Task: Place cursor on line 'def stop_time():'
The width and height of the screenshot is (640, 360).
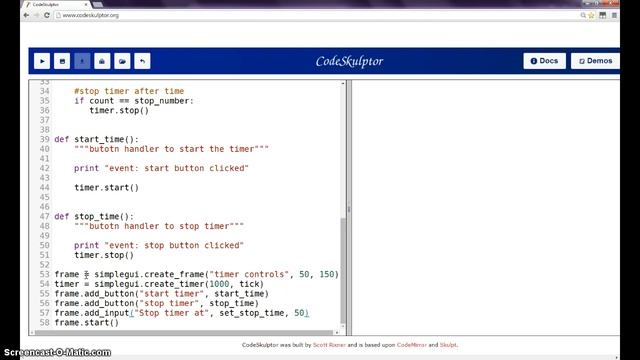Action: [94, 216]
